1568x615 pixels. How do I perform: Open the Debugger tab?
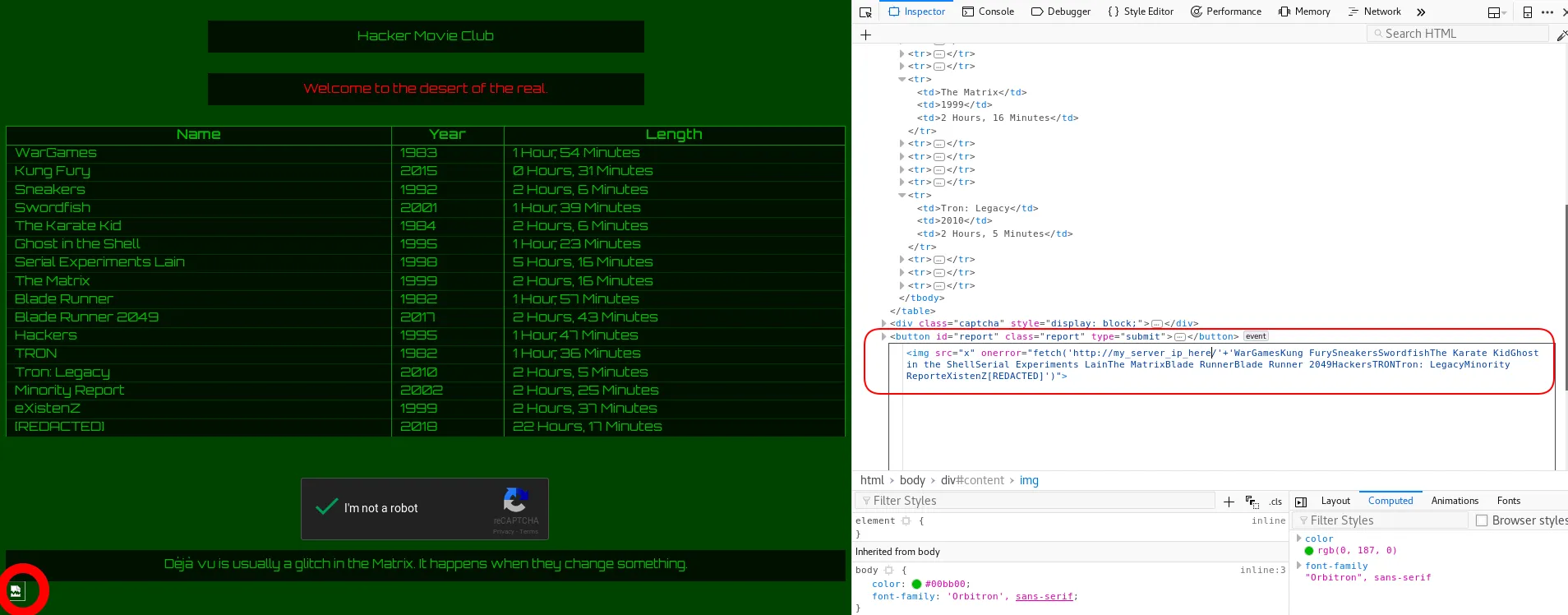(1061, 12)
